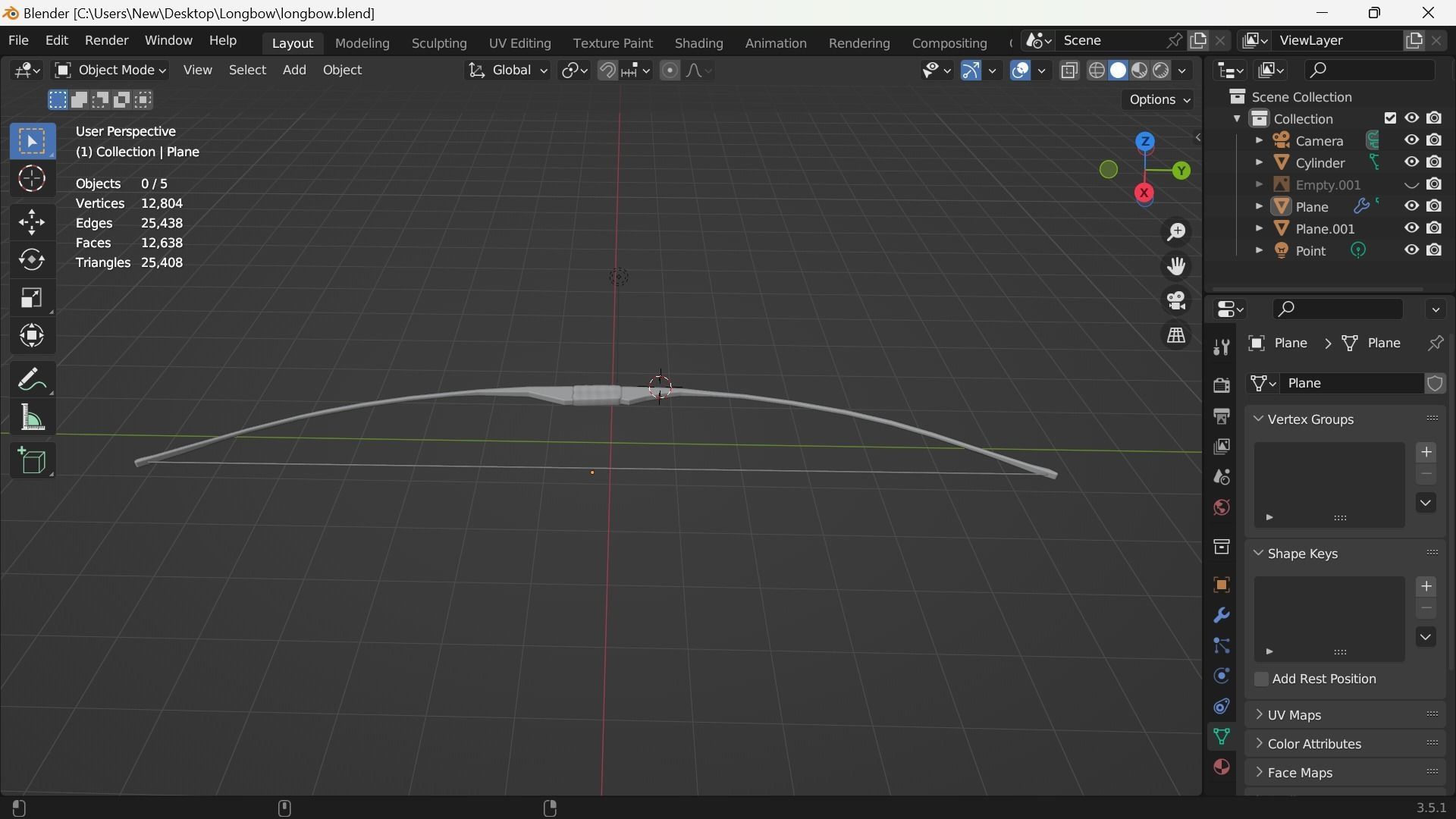Open the Options popover in viewport header

pyautogui.click(x=1156, y=99)
